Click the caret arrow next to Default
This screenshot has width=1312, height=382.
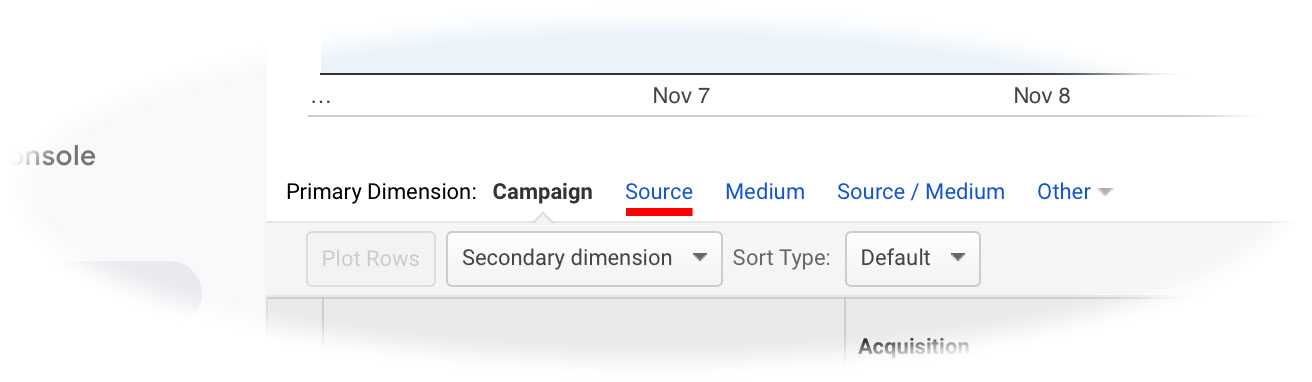[958, 258]
